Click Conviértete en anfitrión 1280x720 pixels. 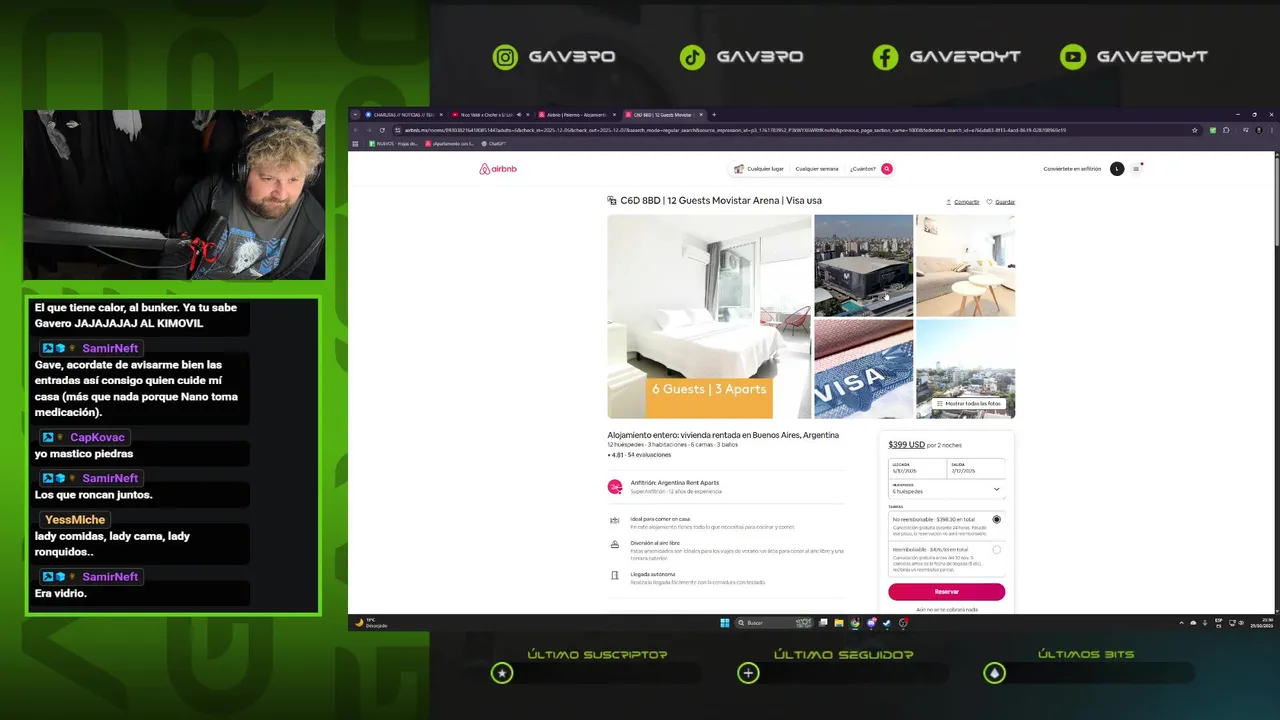coord(1072,169)
